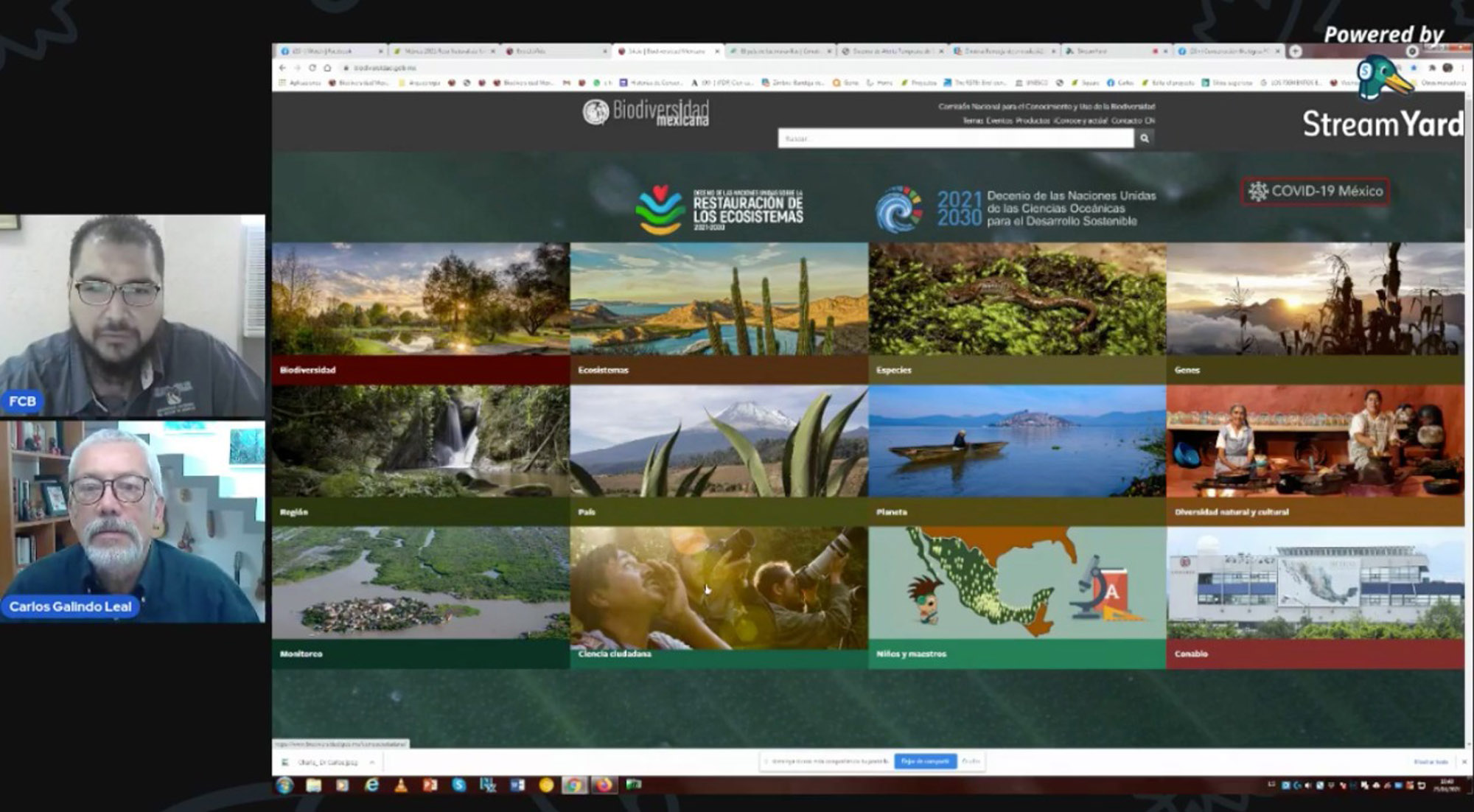Open VLC media player from the taskbar
This screenshot has width=1474, height=812.
(401, 785)
